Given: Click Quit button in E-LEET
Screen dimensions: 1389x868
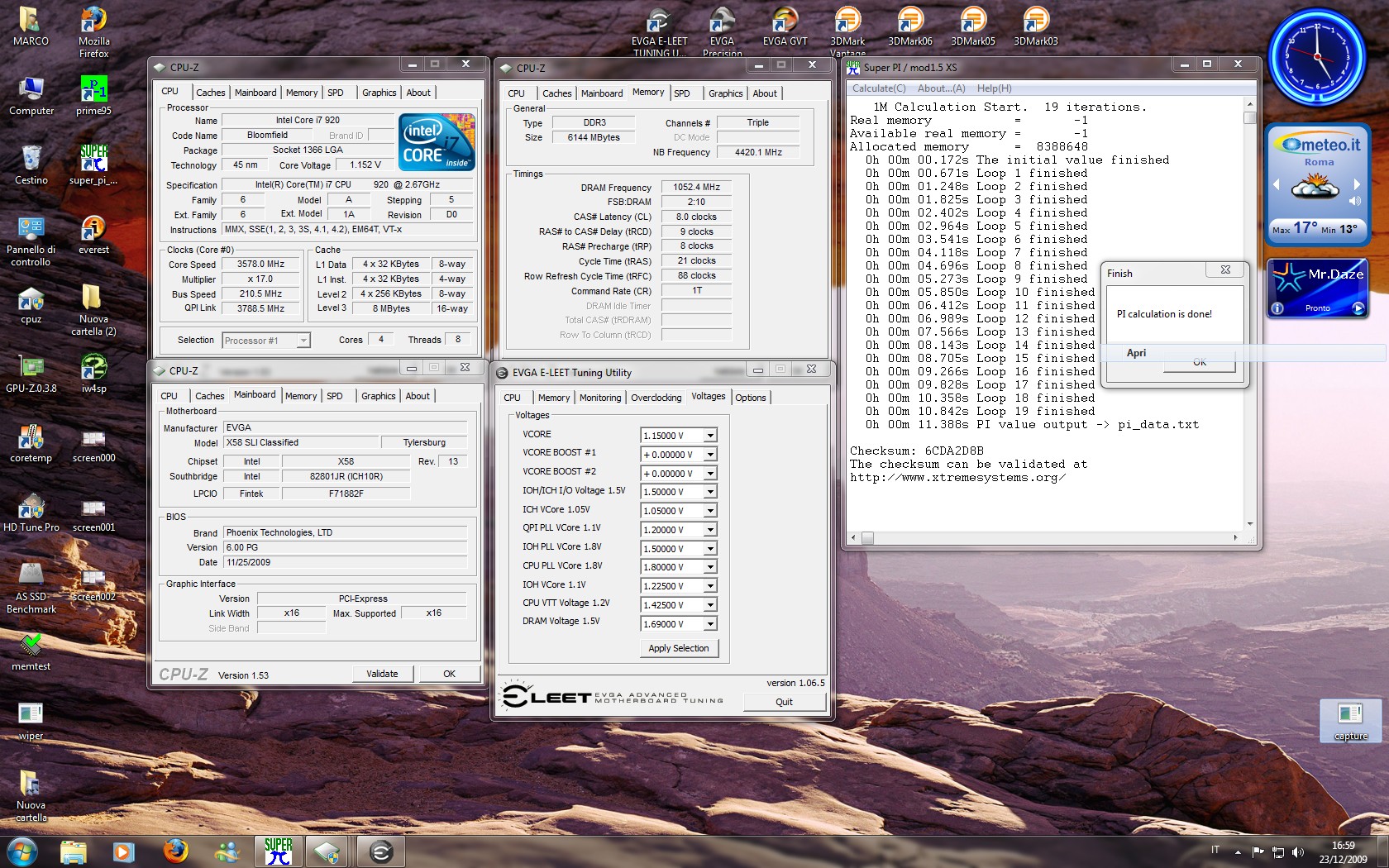Looking at the screenshot, I should coord(784,702).
